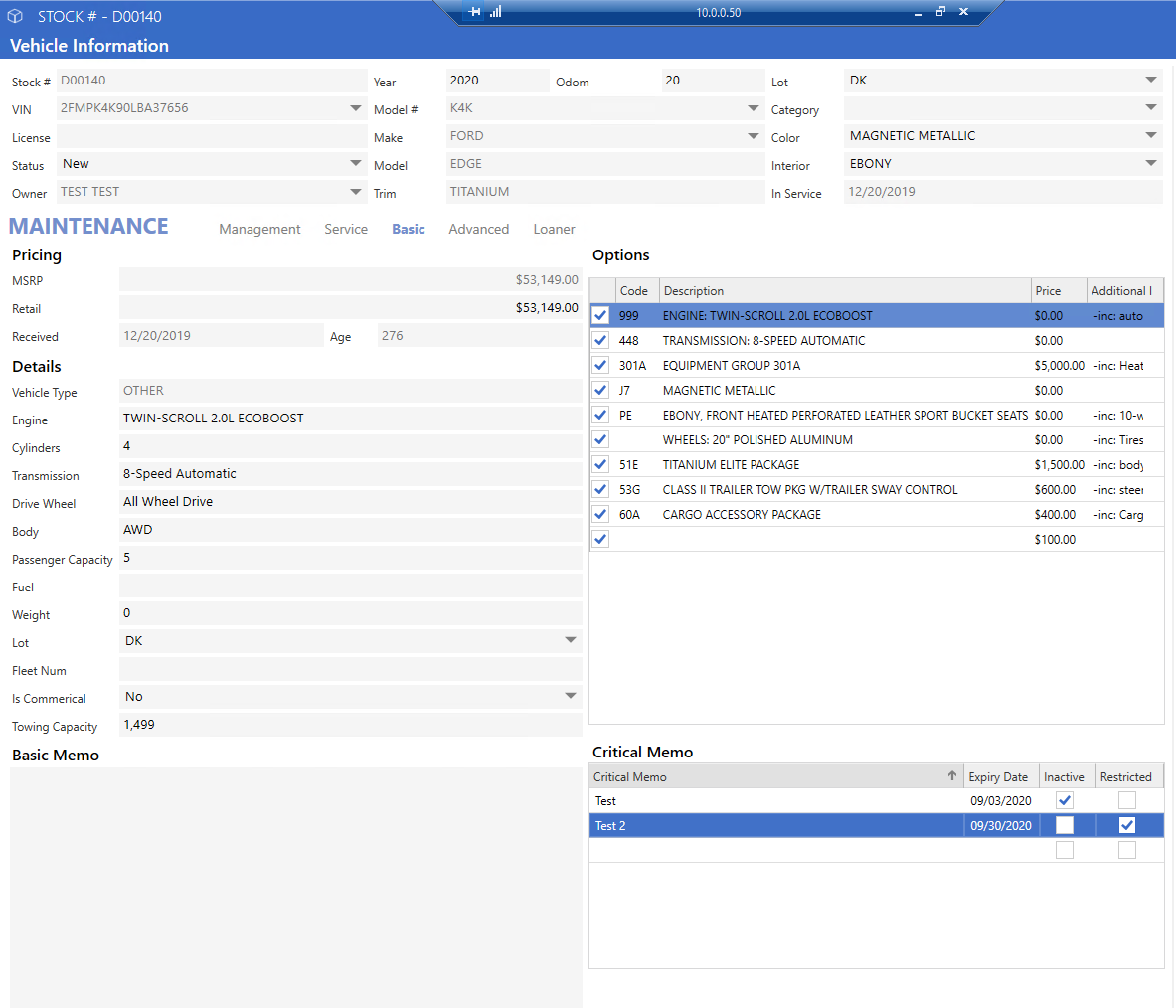Toggle checkbox for PE EBONY leather seats
The height and width of the screenshot is (1008, 1176).
pyautogui.click(x=600, y=415)
